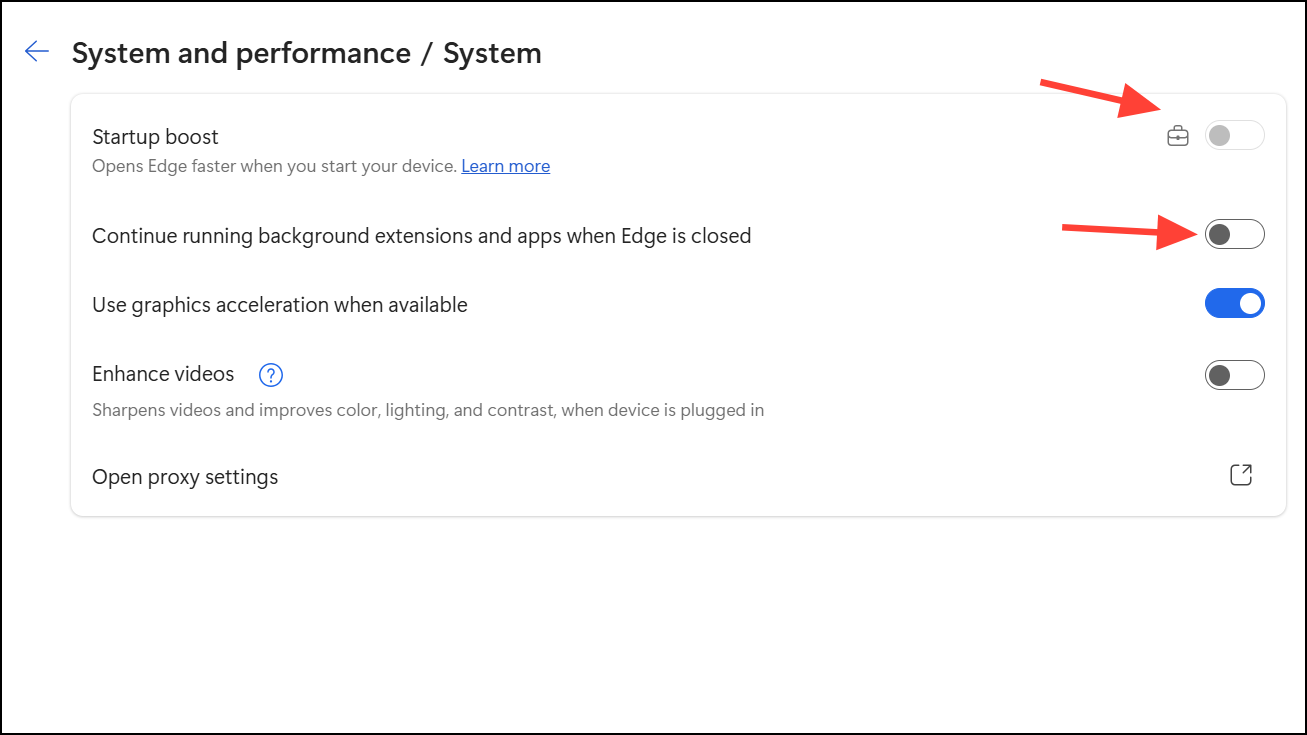Click the external link icon for proxy settings

tap(1240, 475)
